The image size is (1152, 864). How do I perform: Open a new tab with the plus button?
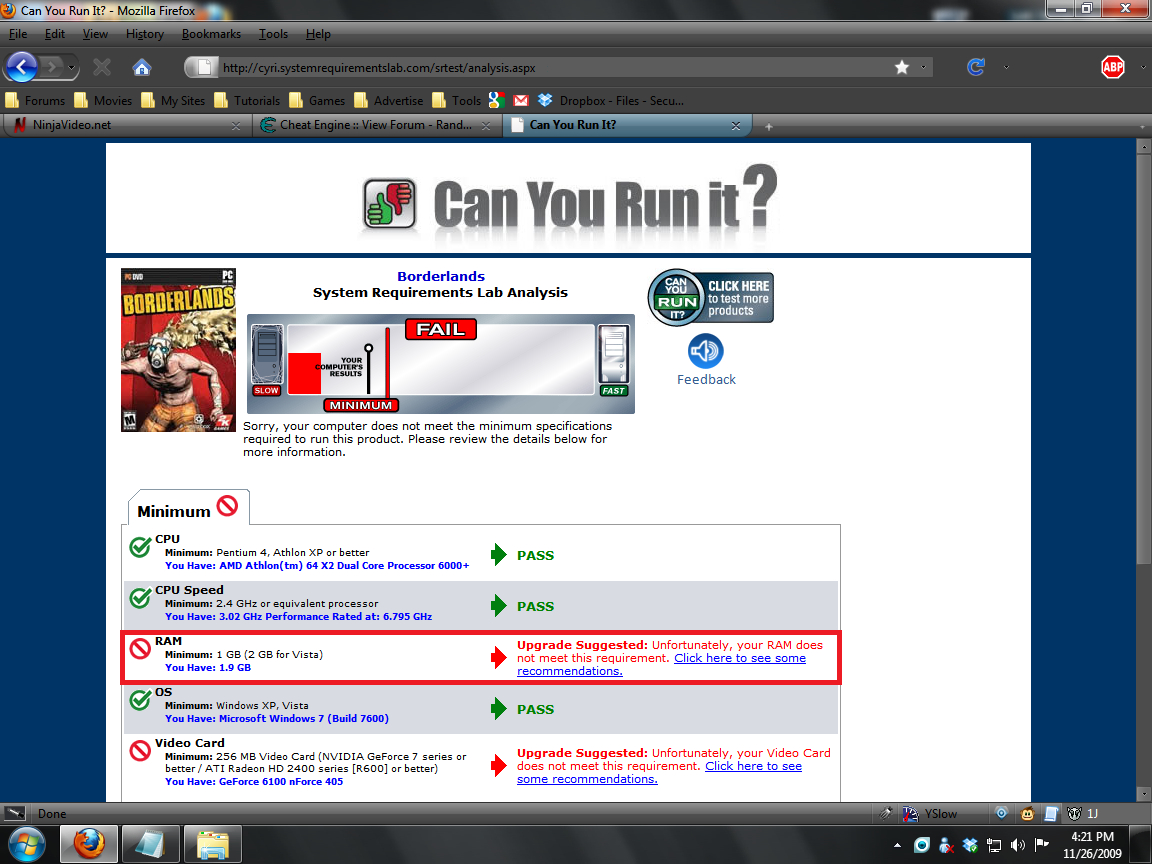tap(768, 126)
